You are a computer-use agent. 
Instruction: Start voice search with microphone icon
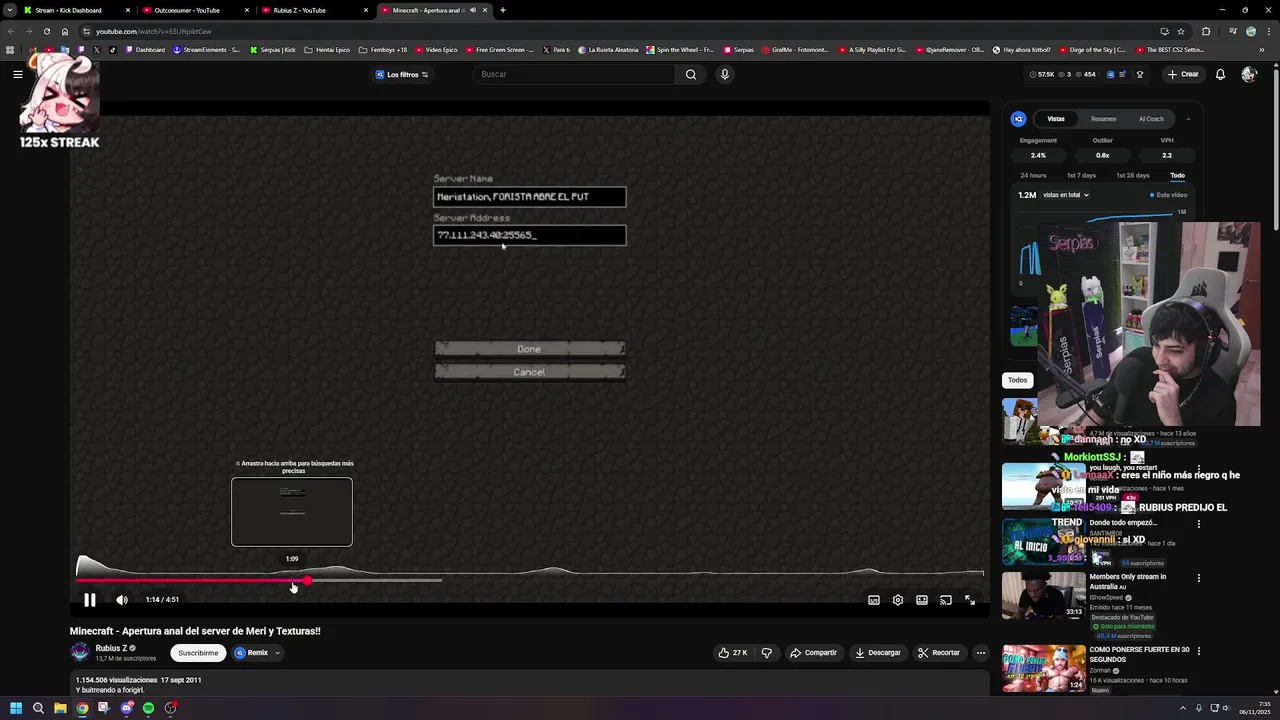725,74
